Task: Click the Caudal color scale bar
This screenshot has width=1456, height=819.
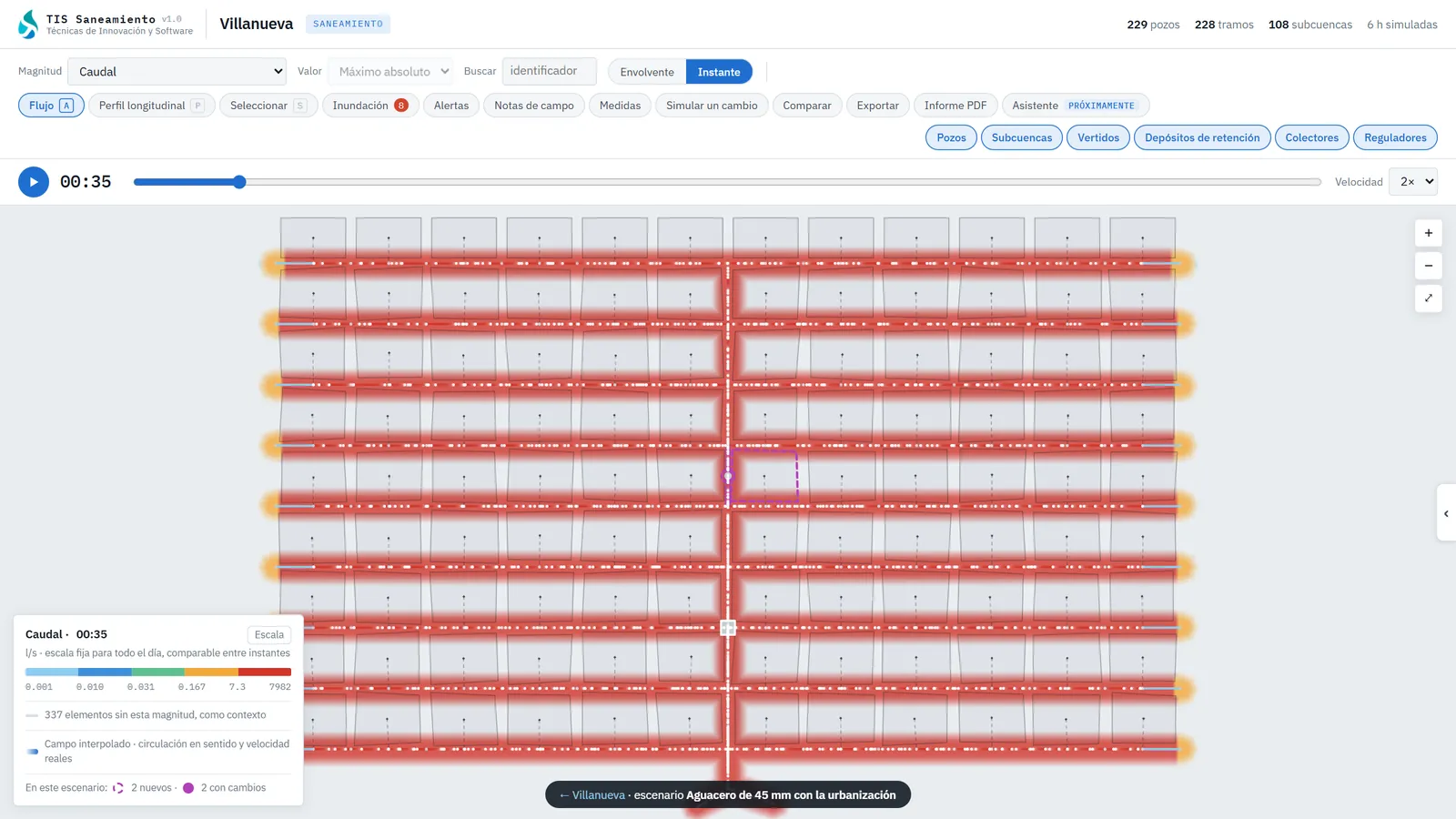Action: tap(158, 672)
